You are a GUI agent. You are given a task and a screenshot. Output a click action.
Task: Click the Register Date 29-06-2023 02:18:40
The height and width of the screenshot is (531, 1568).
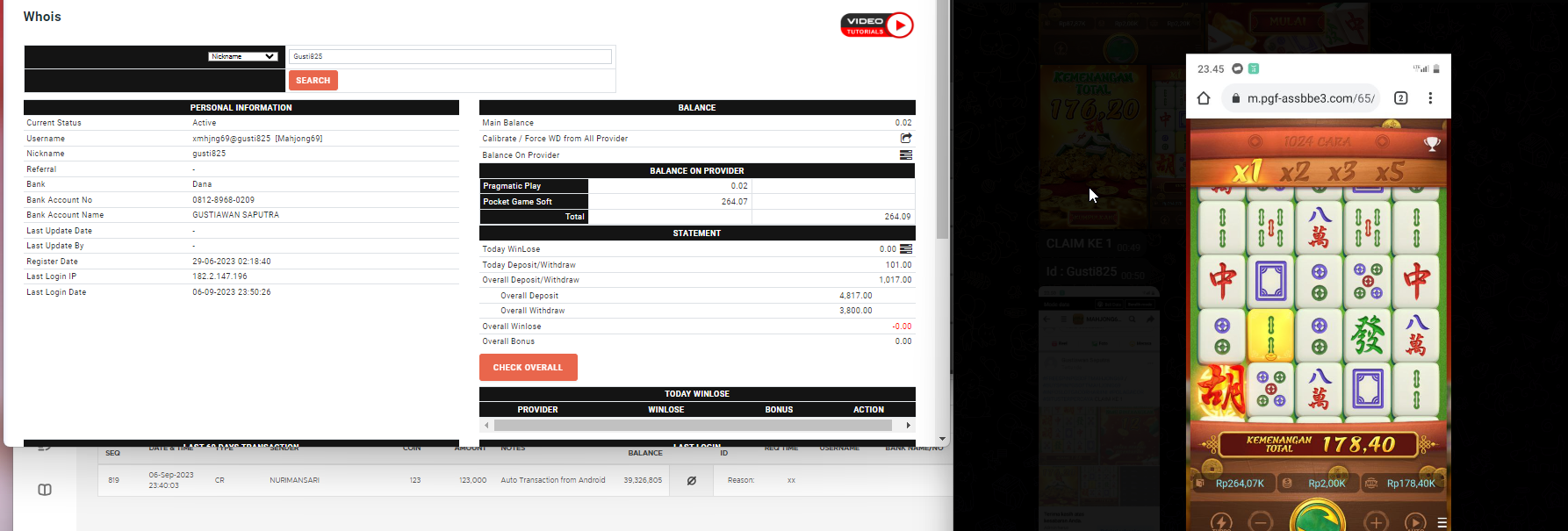pos(232,262)
